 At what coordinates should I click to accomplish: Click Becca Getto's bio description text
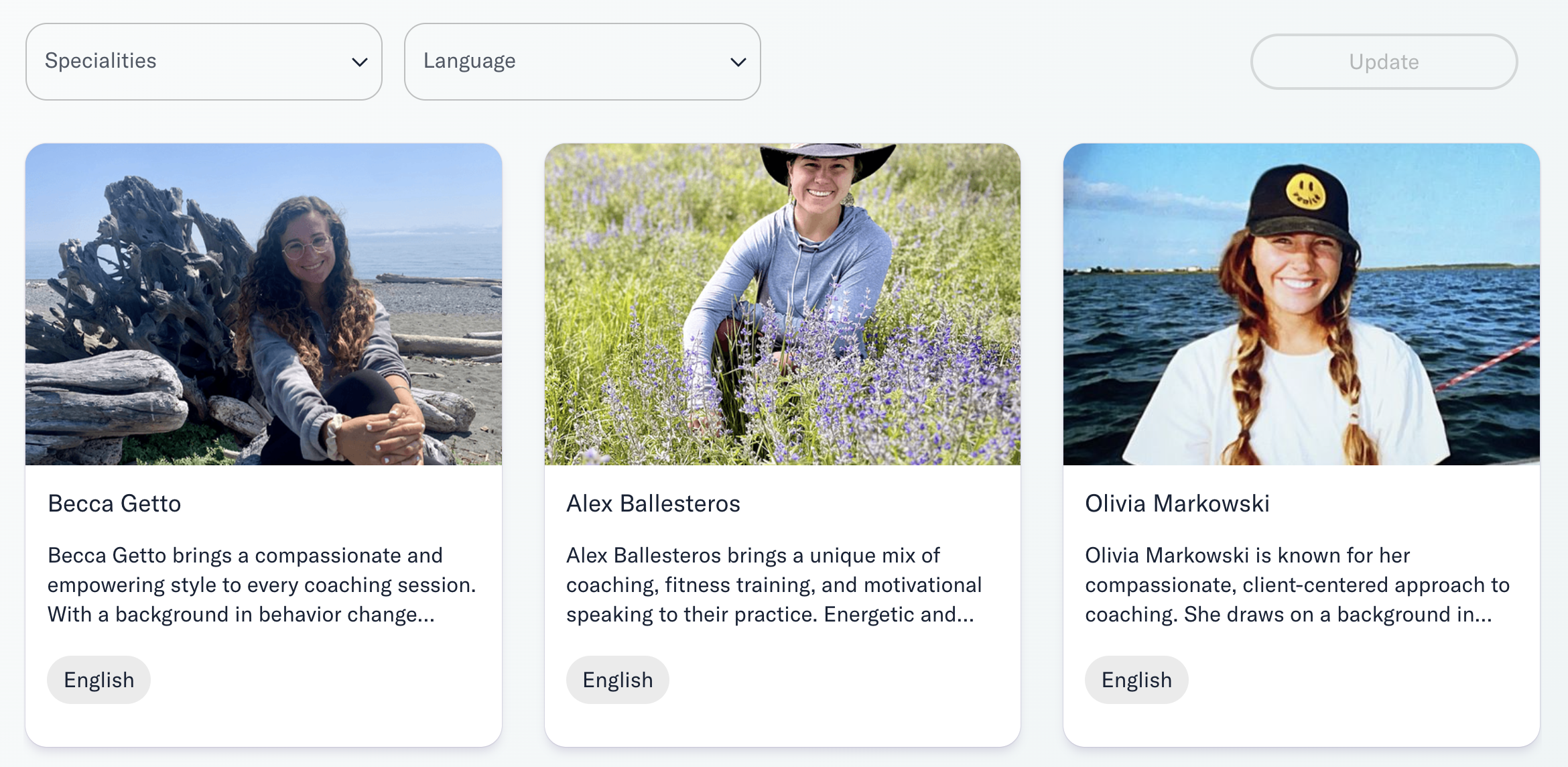point(262,585)
